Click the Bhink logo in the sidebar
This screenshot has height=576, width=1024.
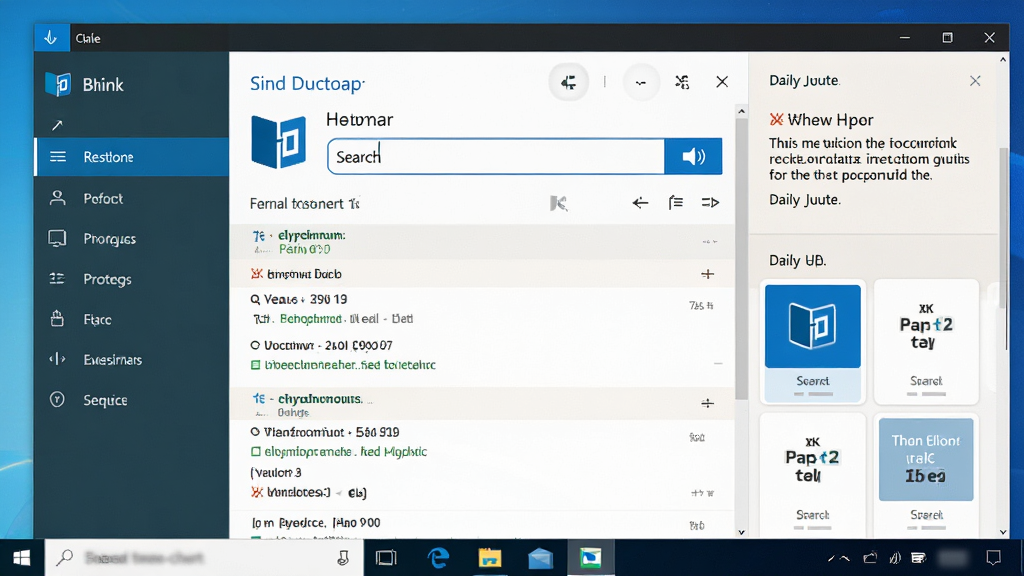point(58,84)
